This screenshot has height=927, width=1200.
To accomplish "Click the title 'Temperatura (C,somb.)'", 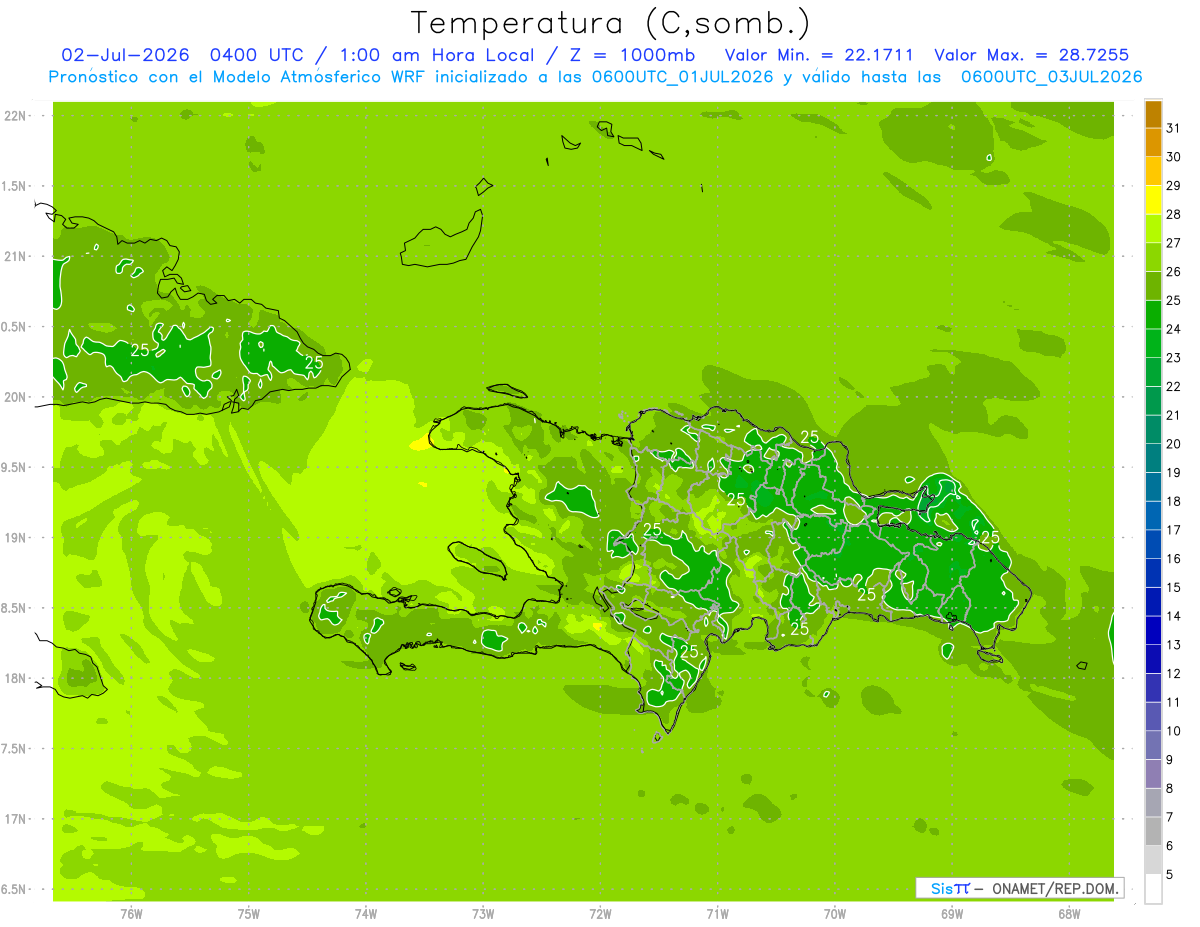I will coord(610,23).
